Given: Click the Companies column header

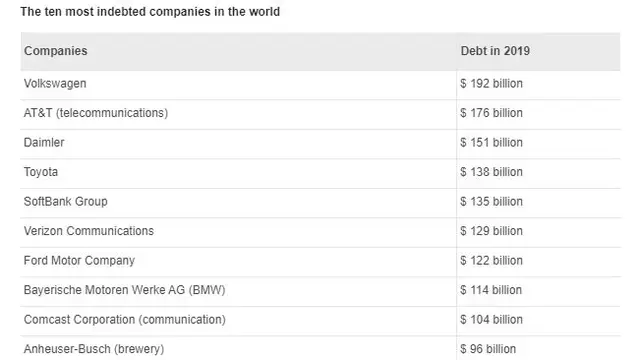Looking at the screenshot, I should pos(56,51).
